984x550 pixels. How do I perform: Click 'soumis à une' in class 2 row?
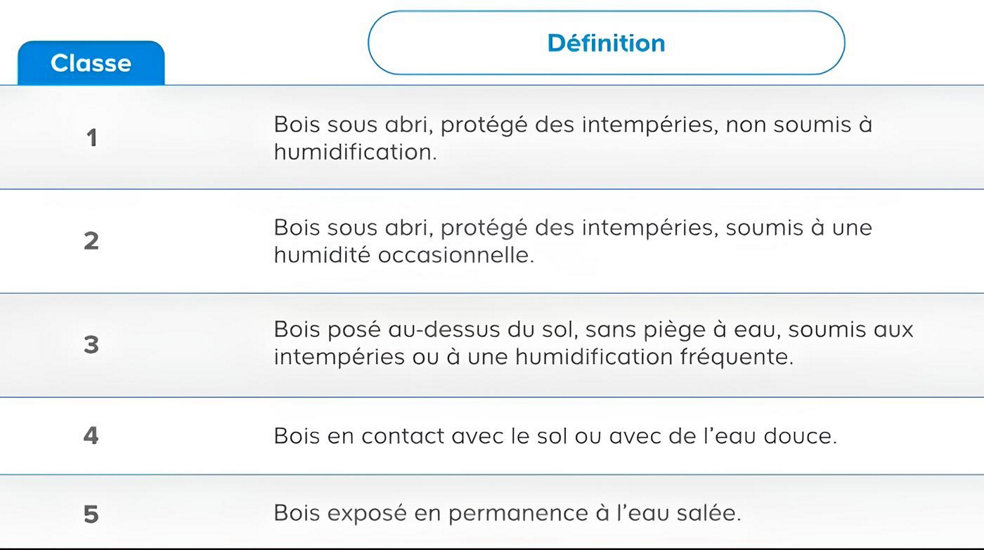click(x=799, y=228)
